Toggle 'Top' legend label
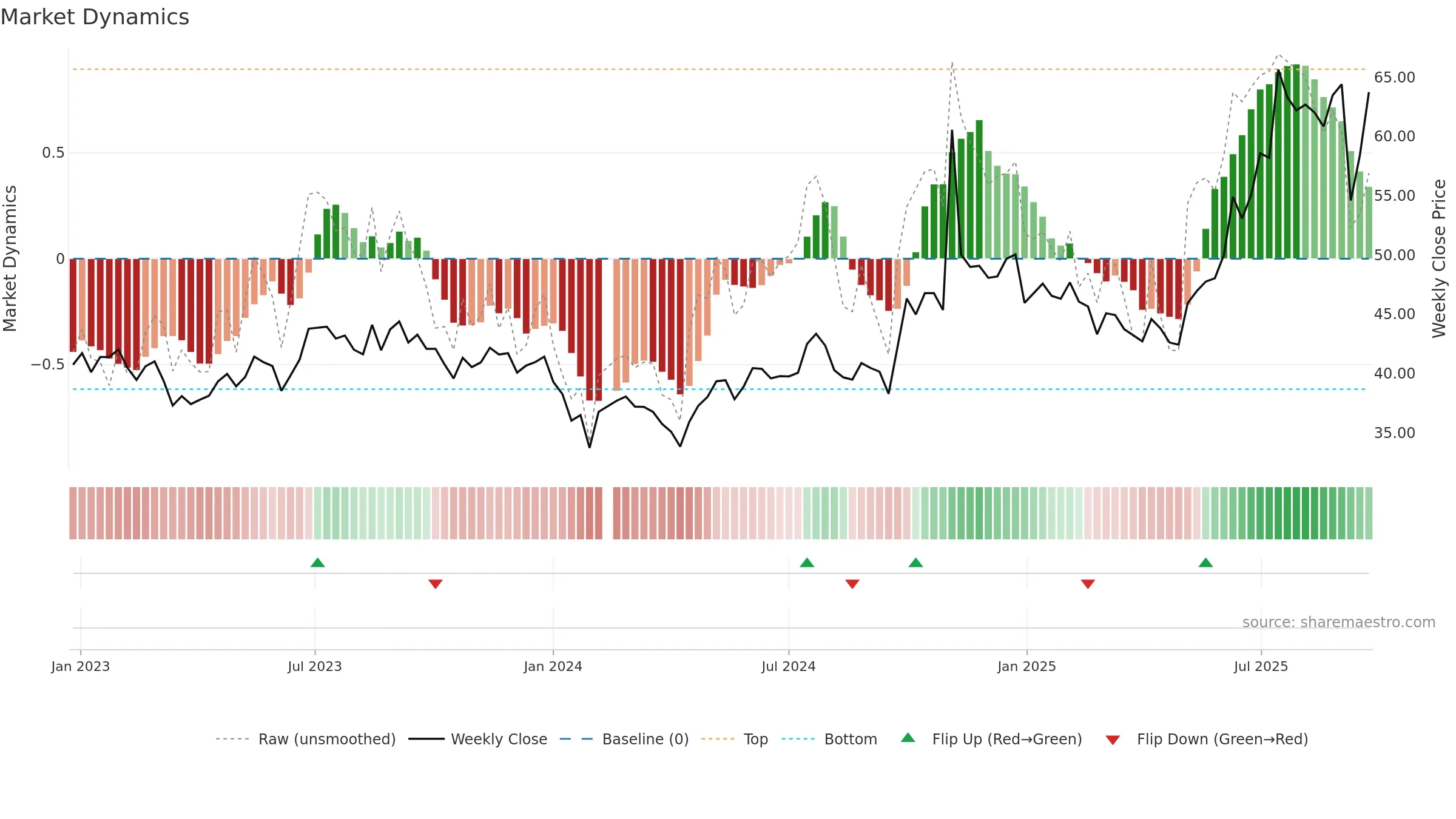Image resolution: width=1456 pixels, height=819 pixels. point(756,739)
